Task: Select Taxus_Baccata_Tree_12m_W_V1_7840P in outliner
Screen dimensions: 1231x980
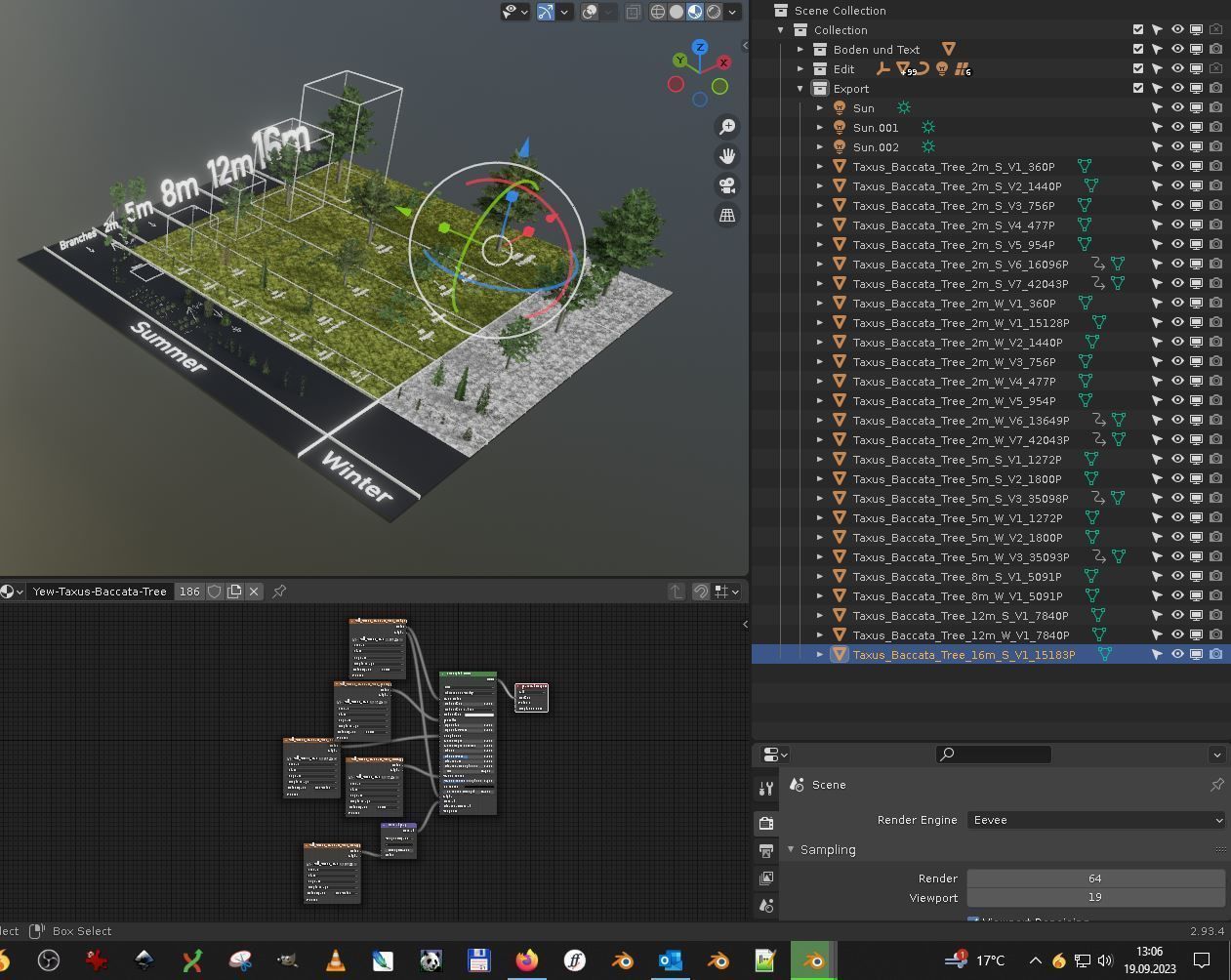Action: [x=961, y=634]
